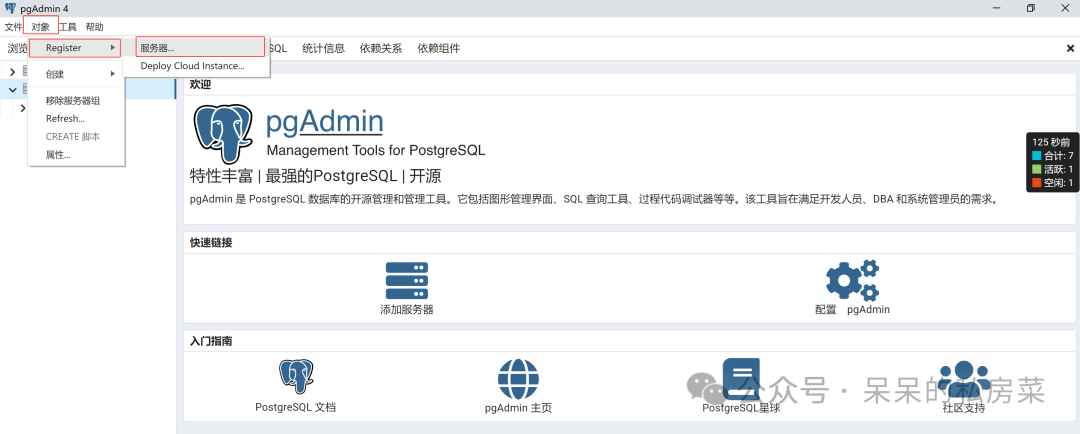Click the PostgreSQL星球 book icon
The width and height of the screenshot is (1080, 434).
click(x=740, y=379)
